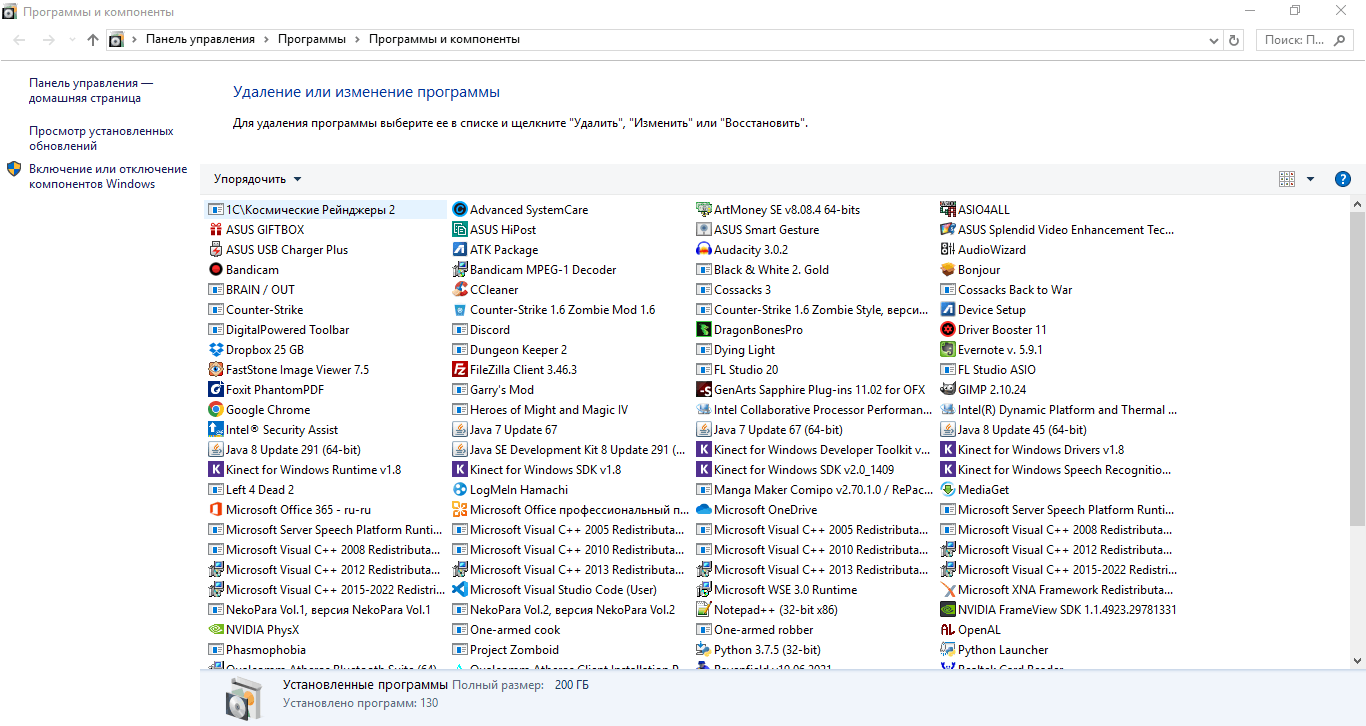The width and height of the screenshot is (1366, 726).
Task: Click the NVIDIA PhysX icon
Action: coord(216,630)
